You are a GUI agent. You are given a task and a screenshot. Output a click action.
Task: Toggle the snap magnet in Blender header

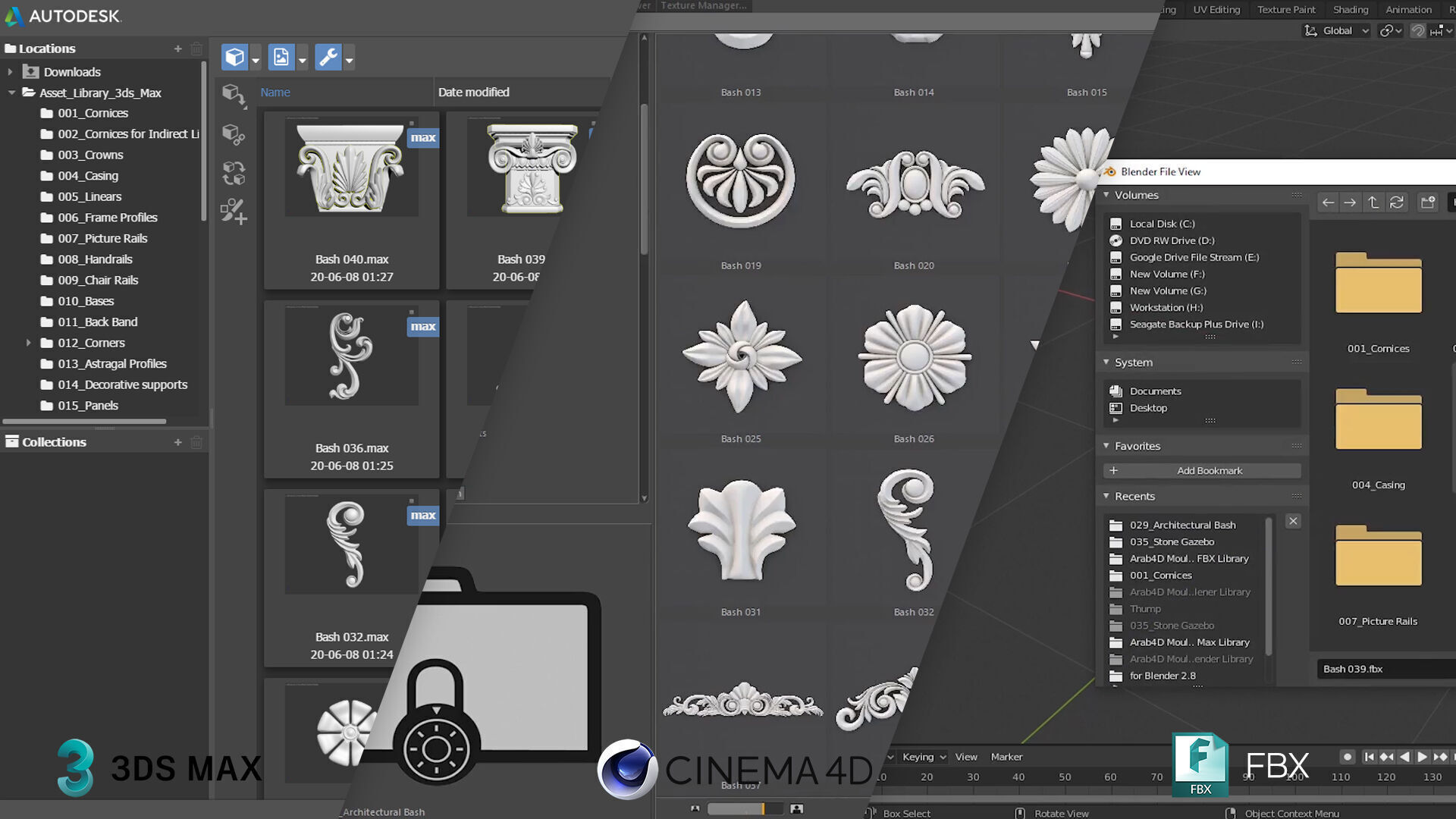click(x=1417, y=31)
